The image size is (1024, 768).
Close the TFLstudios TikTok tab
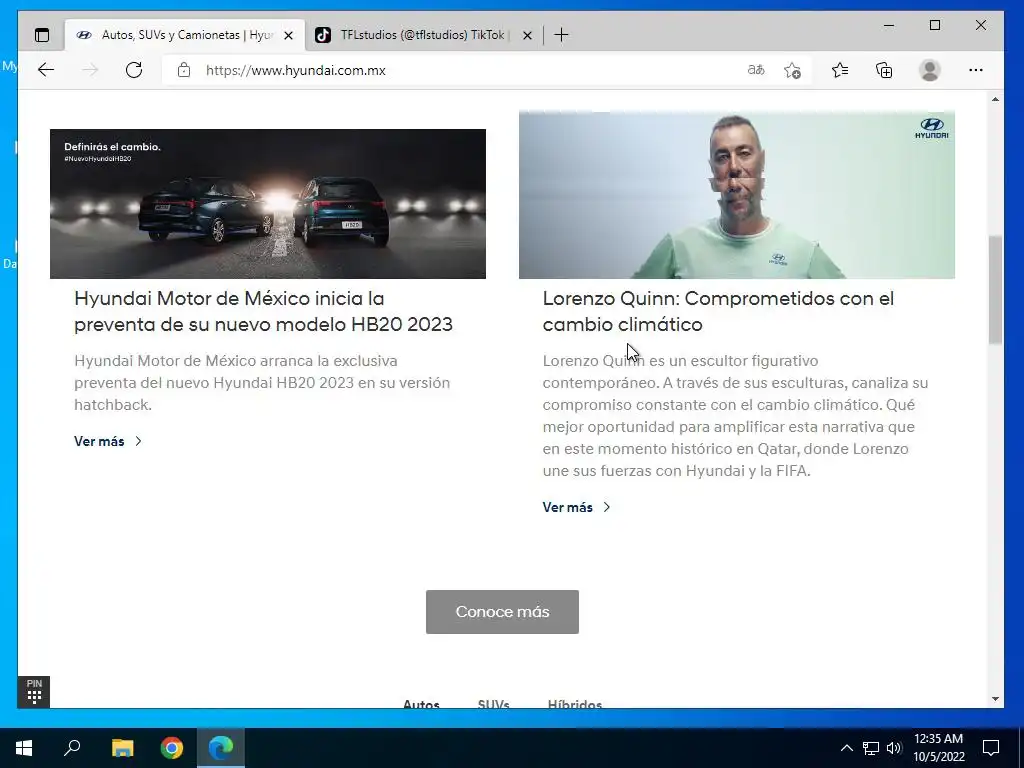click(x=527, y=35)
